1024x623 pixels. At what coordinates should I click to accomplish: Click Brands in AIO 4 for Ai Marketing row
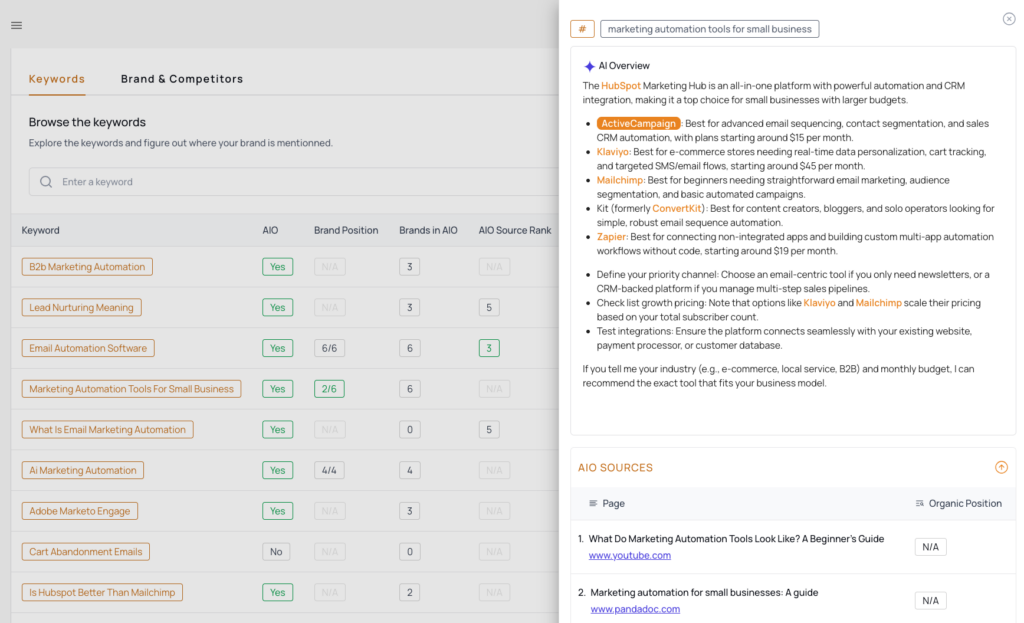click(409, 470)
